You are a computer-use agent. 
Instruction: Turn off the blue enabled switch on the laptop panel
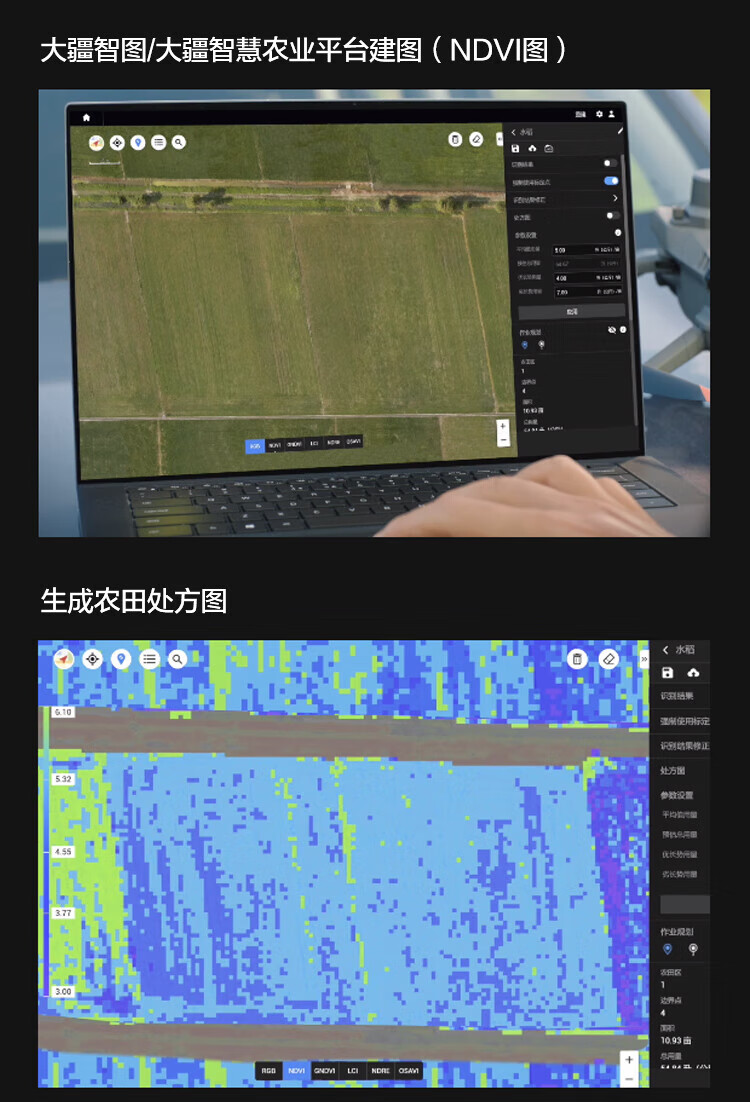(x=610, y=181)
